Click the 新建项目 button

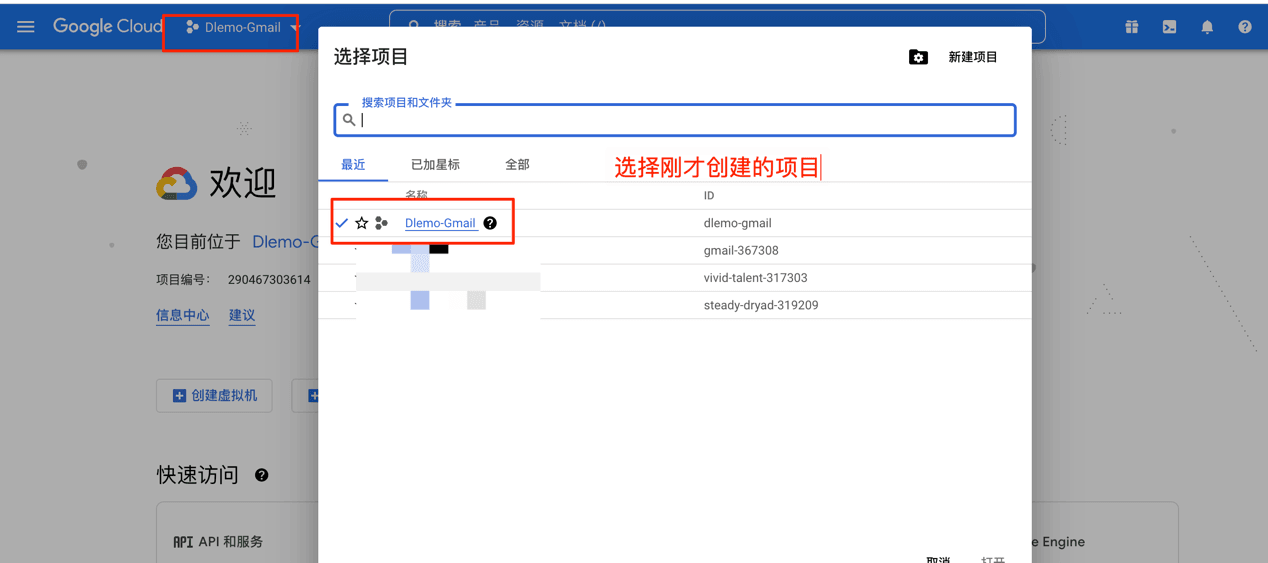point(972,57)
